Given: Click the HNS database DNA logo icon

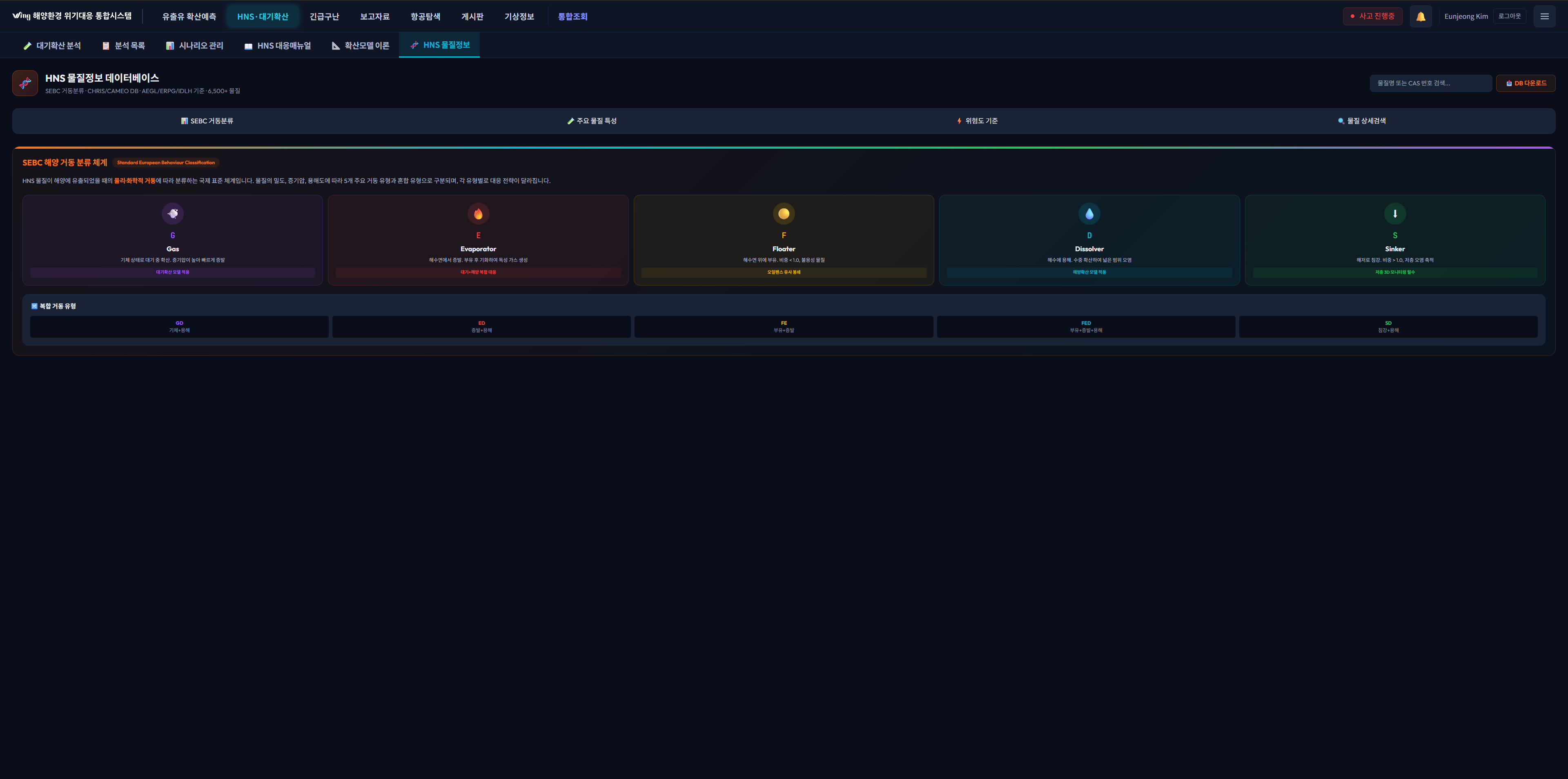Looking at the screenshot, I should click(x=25, y=83).
